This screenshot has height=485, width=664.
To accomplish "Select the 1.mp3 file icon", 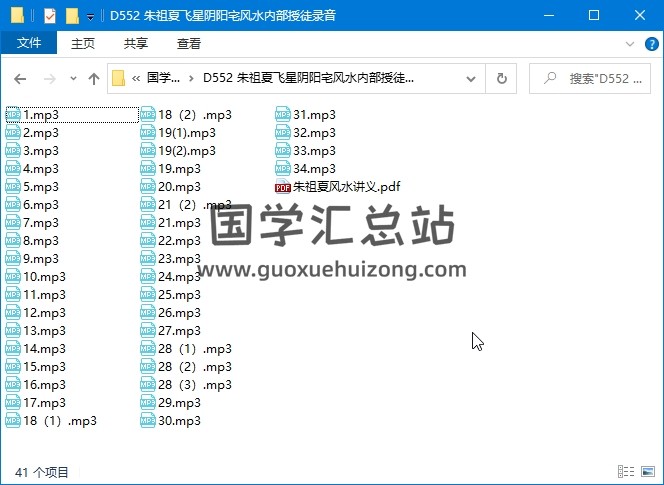I will pos(13,115).
